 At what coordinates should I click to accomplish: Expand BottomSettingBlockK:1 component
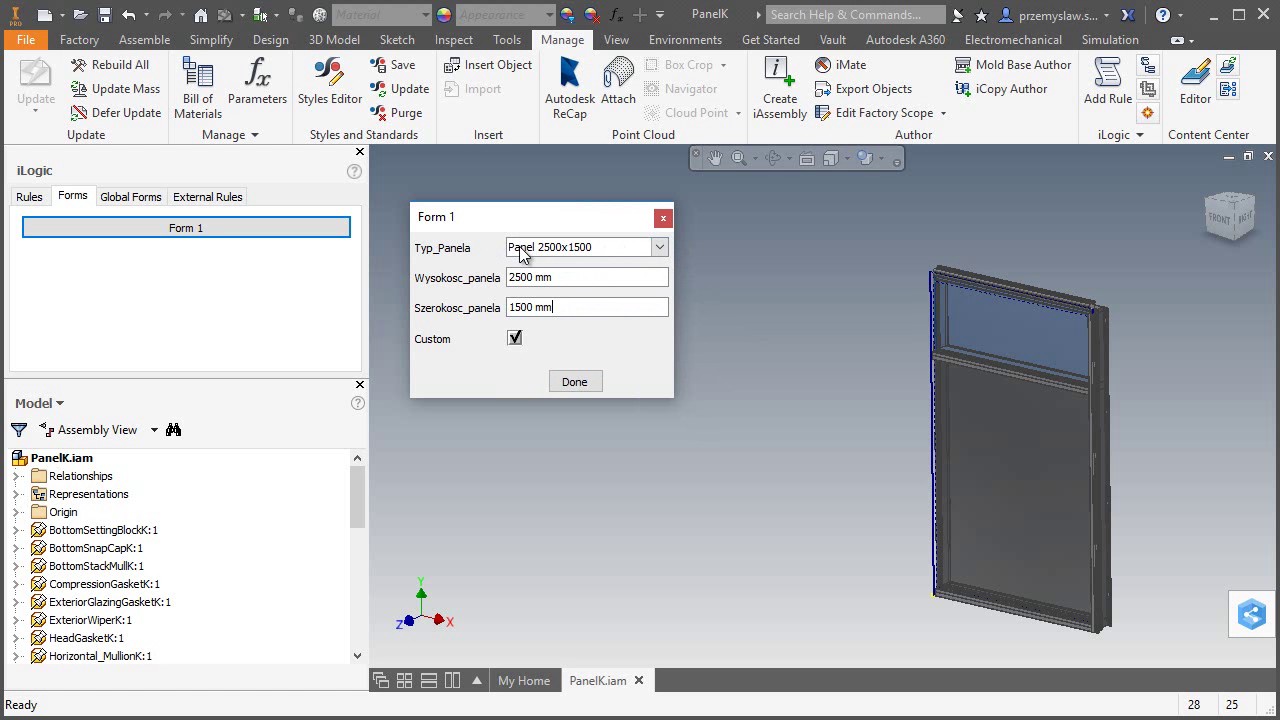(x=17, y=530)
